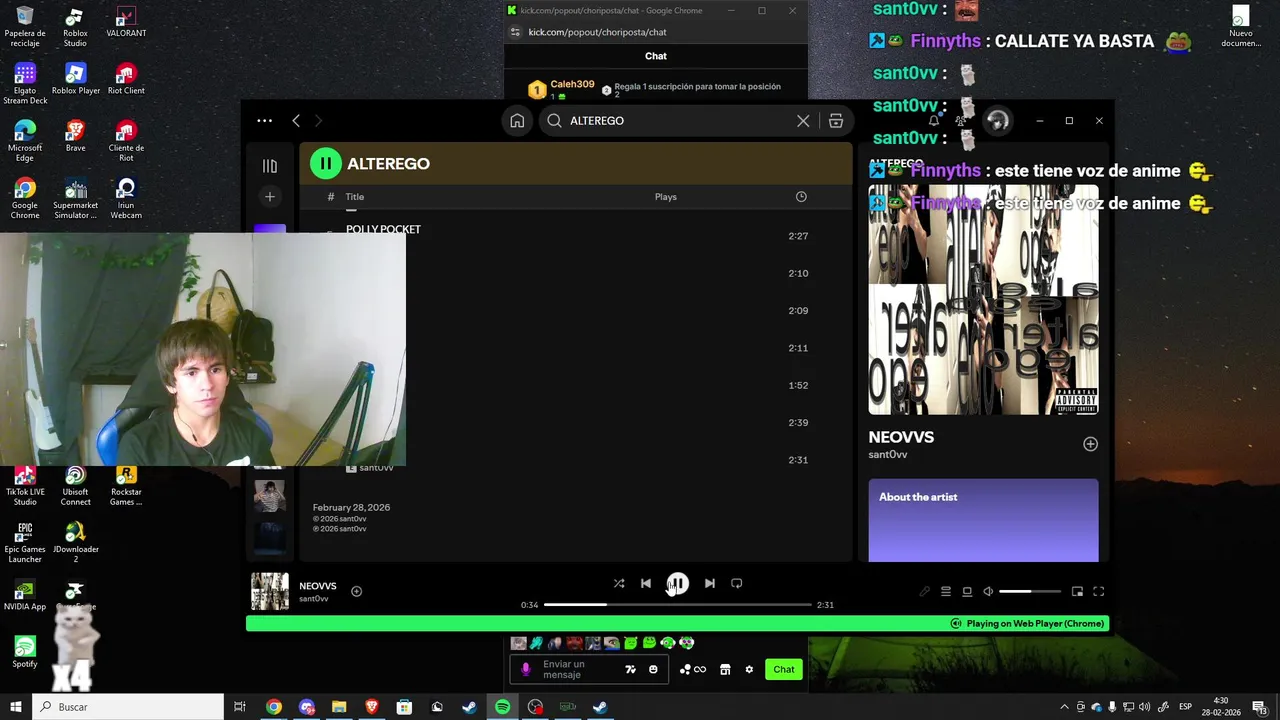
Task: Add NEOVVS to library from right panel
Action: [x=1090, y=444]
